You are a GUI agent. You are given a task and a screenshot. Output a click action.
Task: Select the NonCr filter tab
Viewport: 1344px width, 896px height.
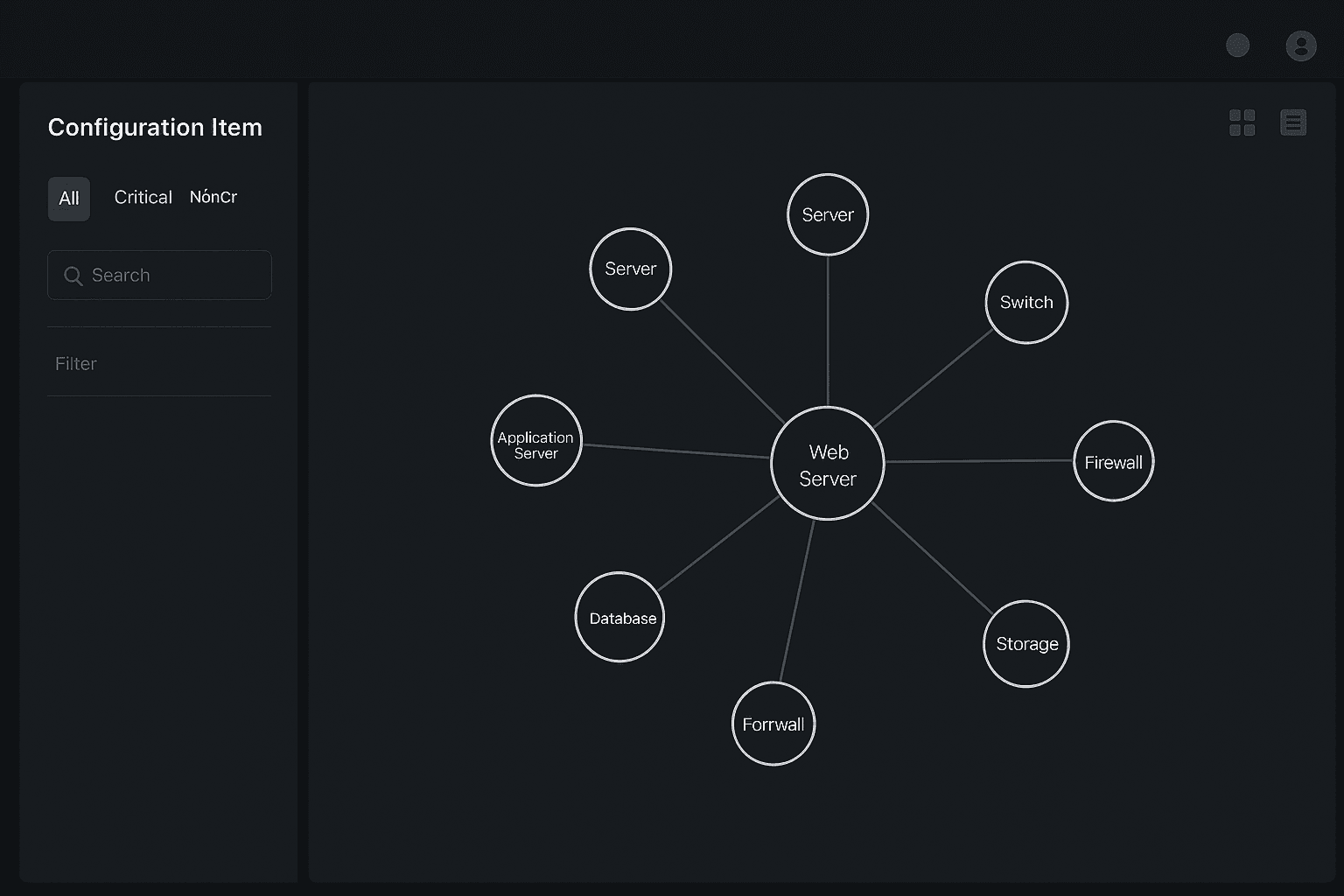(x=213, y=198)
